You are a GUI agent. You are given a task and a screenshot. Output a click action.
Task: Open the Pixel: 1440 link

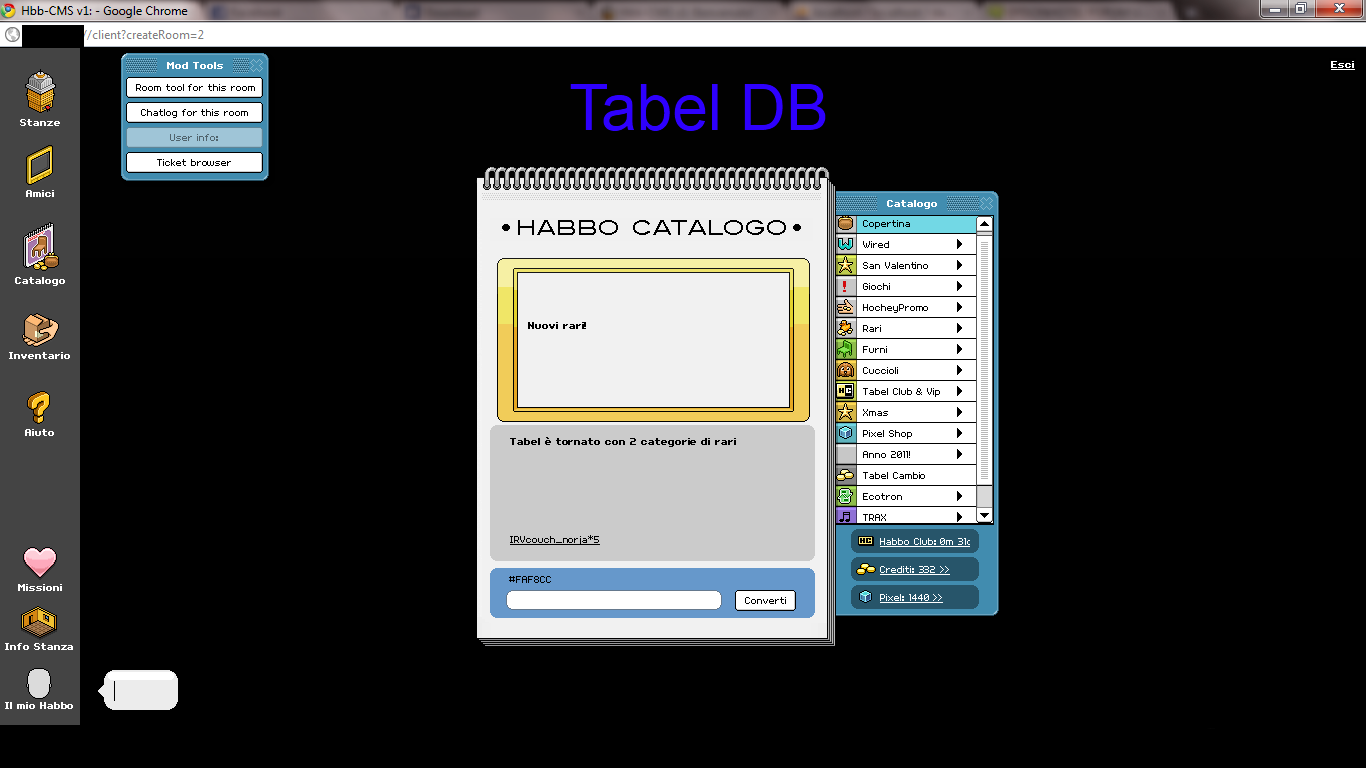(910, 597)
